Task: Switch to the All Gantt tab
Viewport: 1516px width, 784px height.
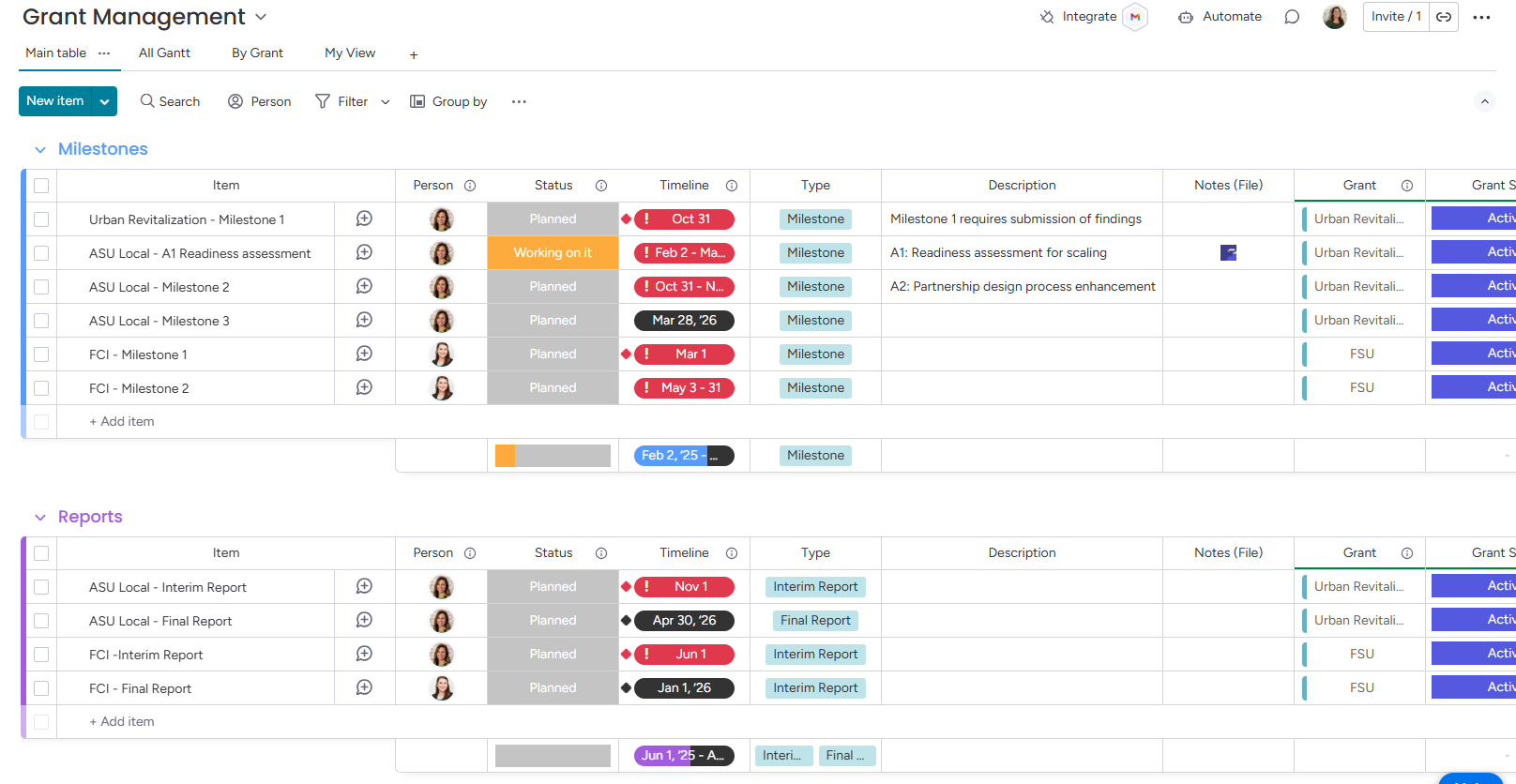Action: 164,53
